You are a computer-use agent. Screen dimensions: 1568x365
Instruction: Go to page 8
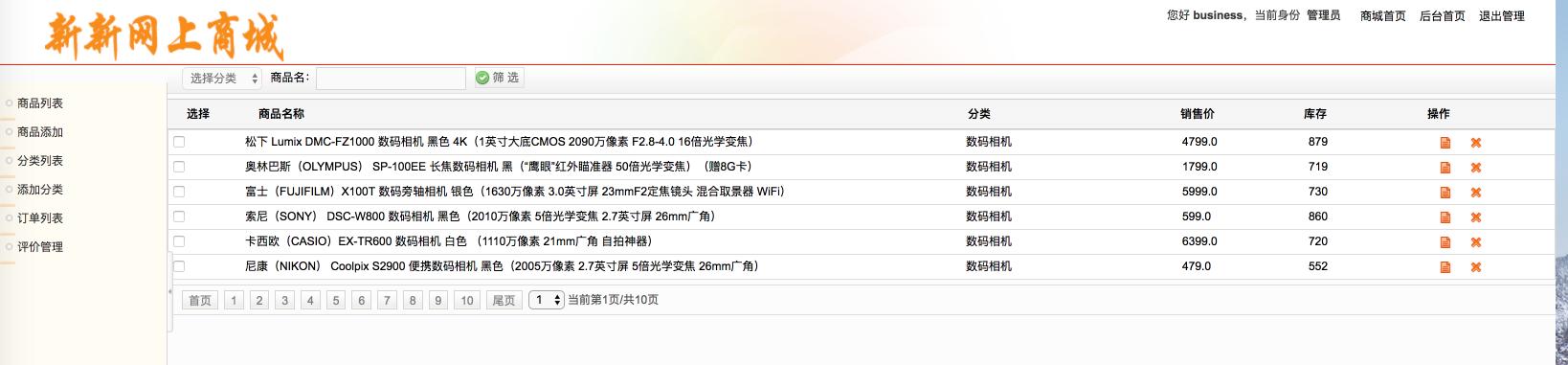tap(413, 301)
